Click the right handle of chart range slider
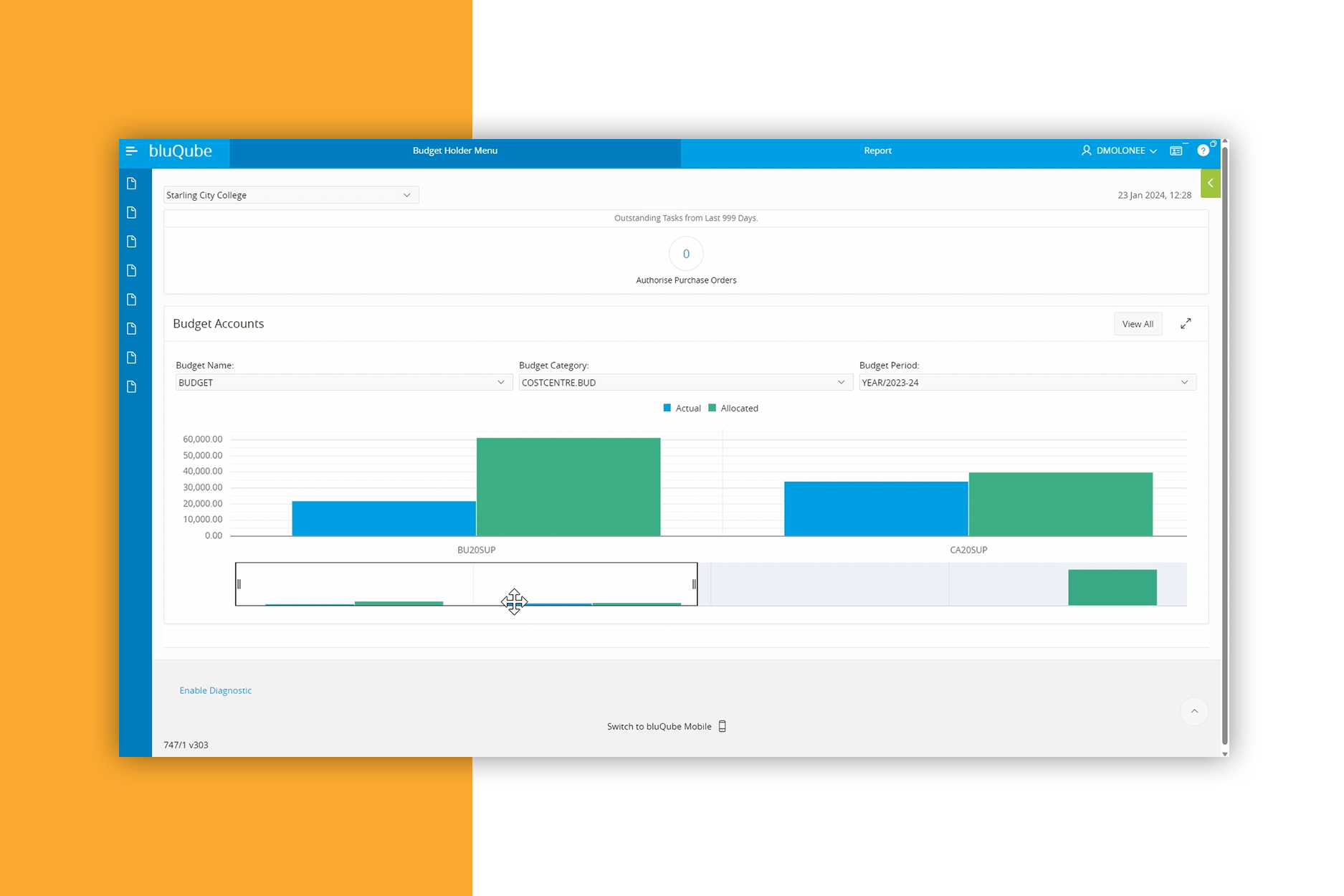Screen dimensions: 1344x896 click(x=694, y=584)
